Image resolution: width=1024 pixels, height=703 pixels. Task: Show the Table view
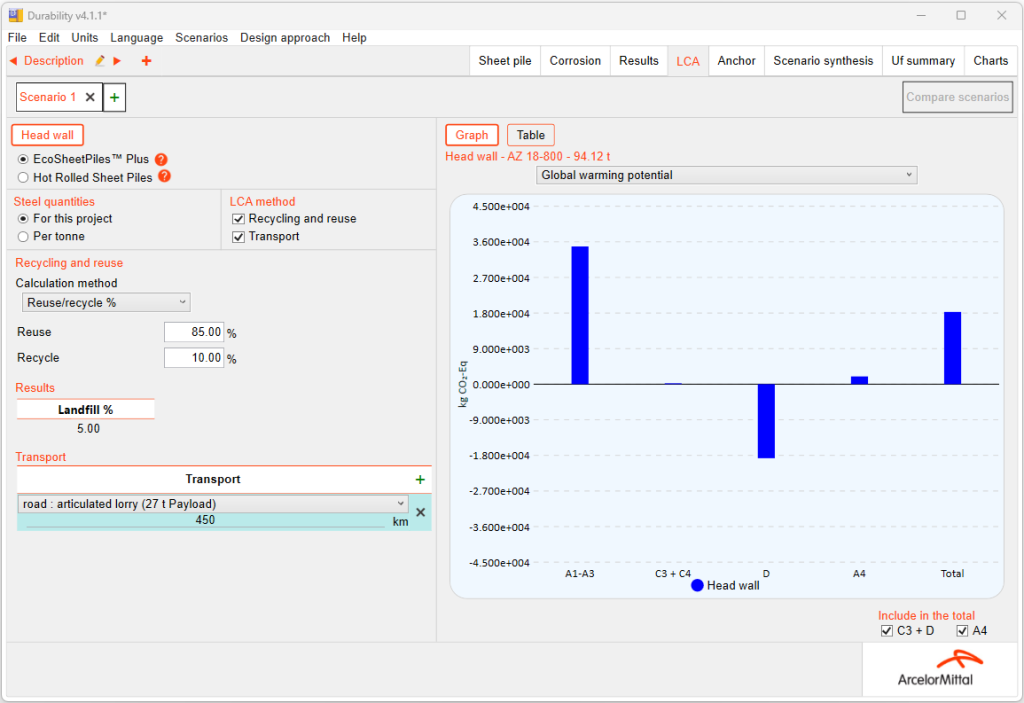pyautogui.click(x=530, y=135)
